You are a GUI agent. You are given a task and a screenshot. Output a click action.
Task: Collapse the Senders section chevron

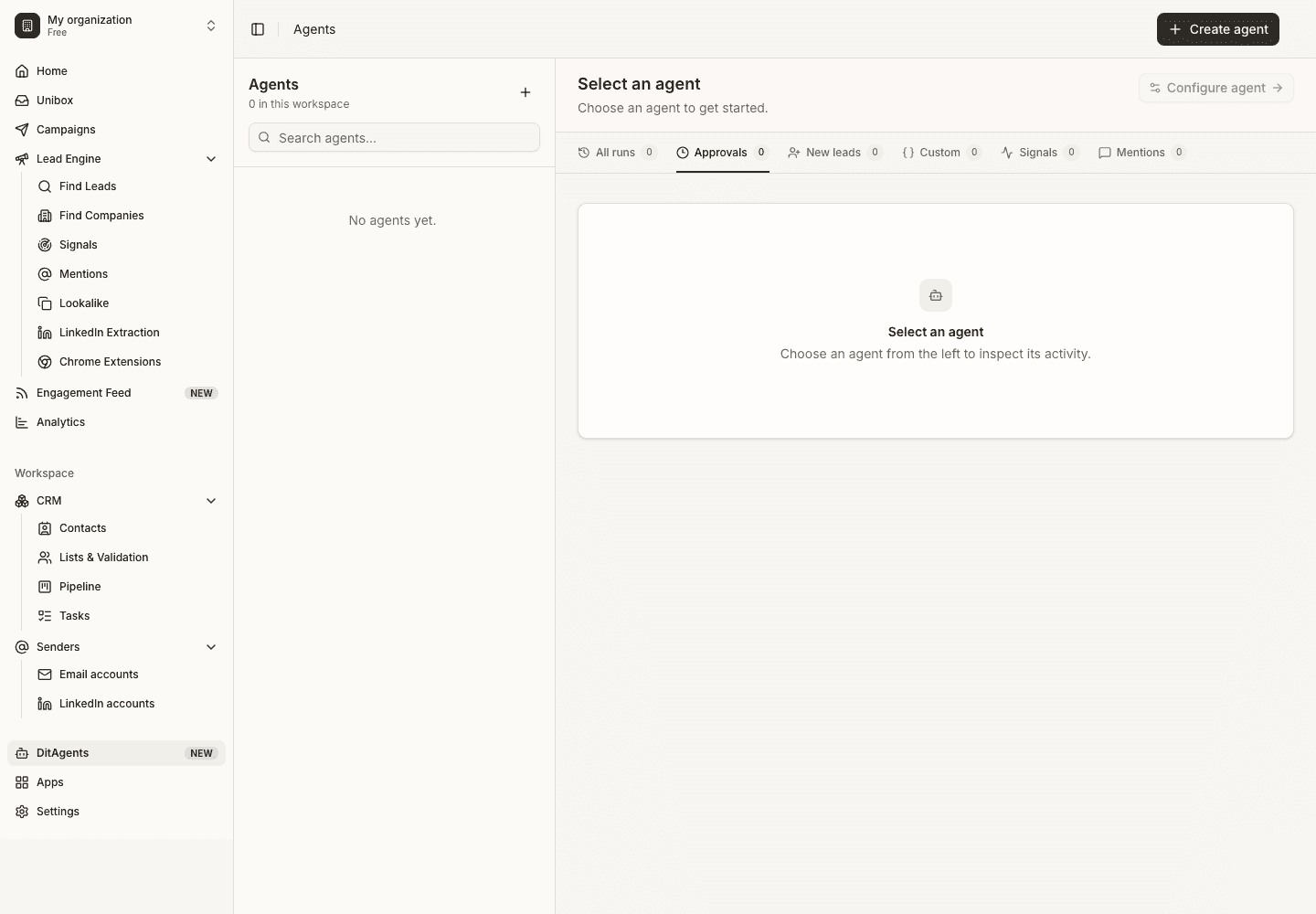[x=211, y=647]
